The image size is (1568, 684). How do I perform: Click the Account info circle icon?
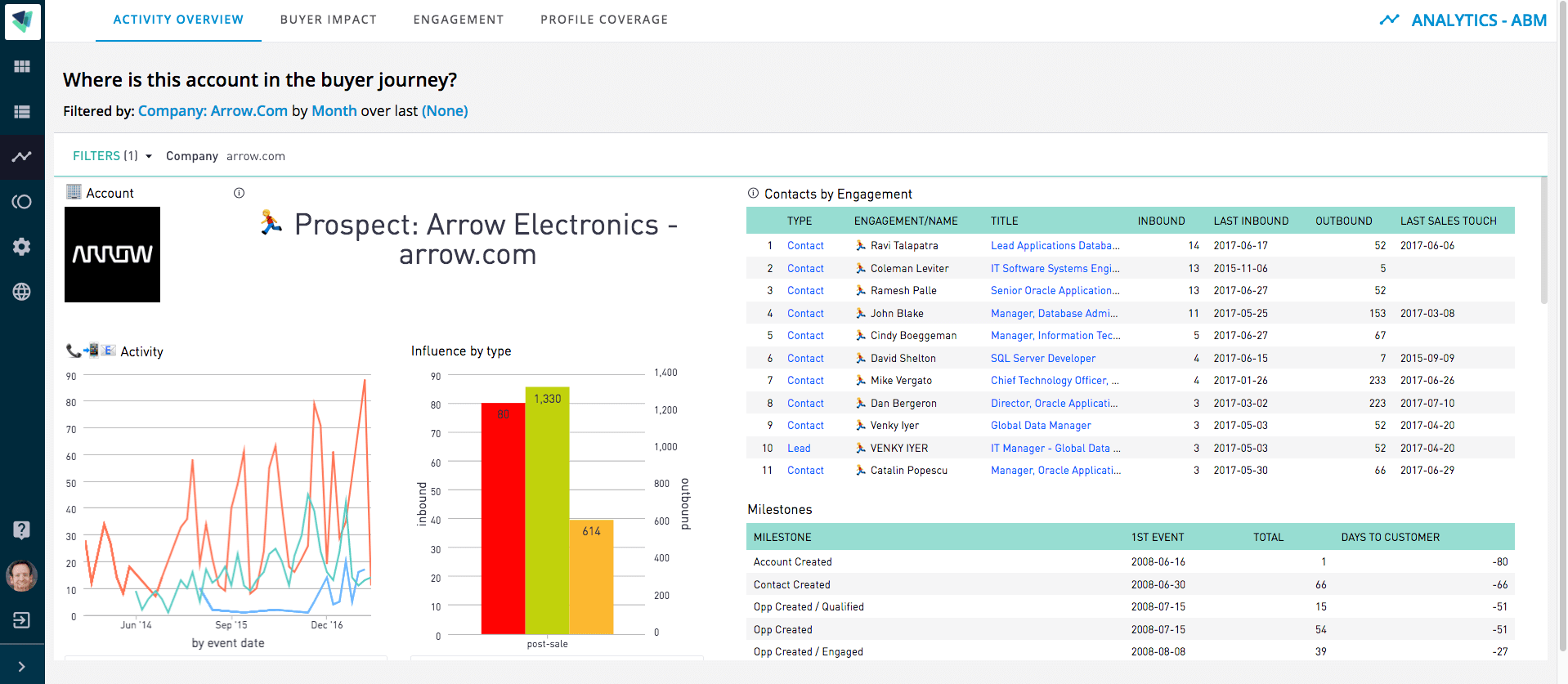(239, 193)
